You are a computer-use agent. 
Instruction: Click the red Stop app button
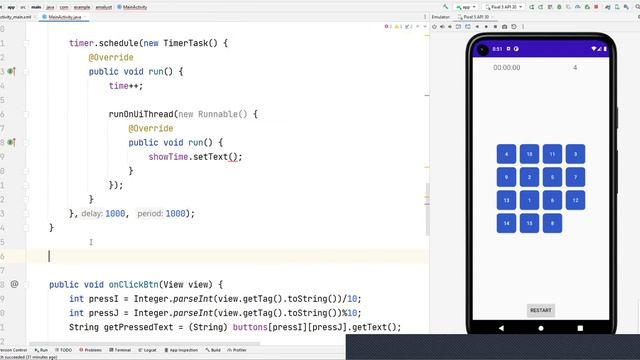click(596, 7)
